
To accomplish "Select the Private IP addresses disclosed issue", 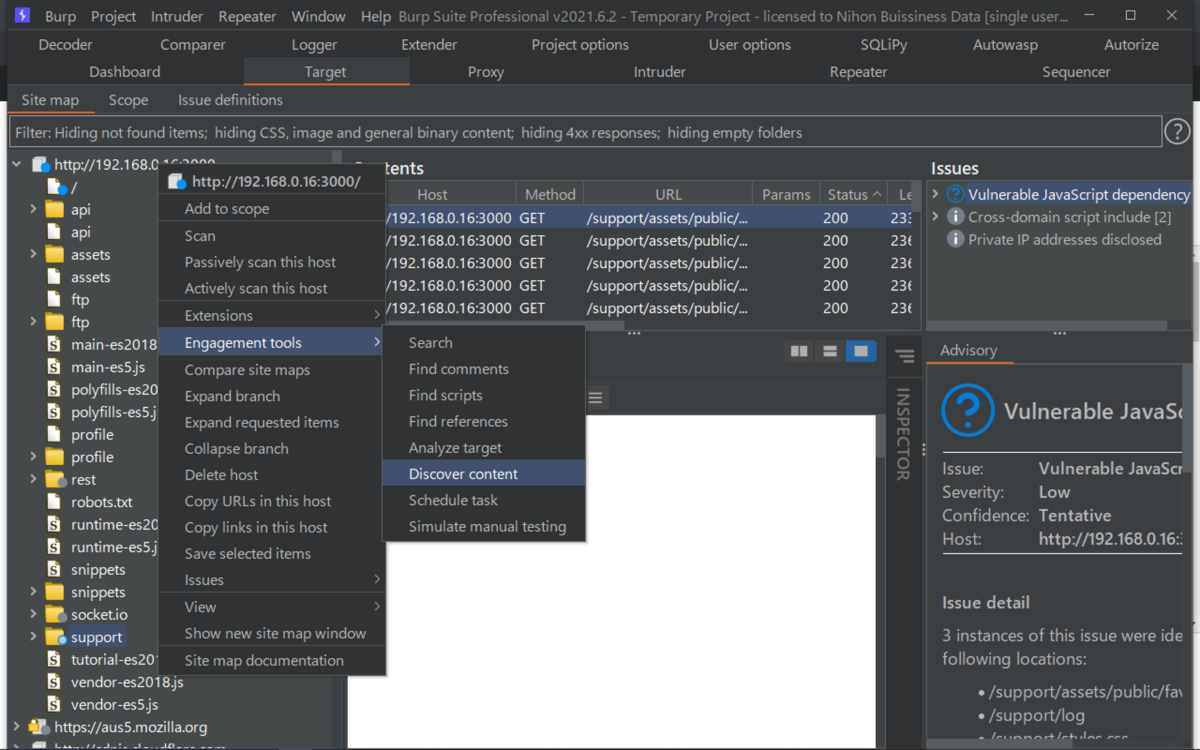I will (1064, 239).
